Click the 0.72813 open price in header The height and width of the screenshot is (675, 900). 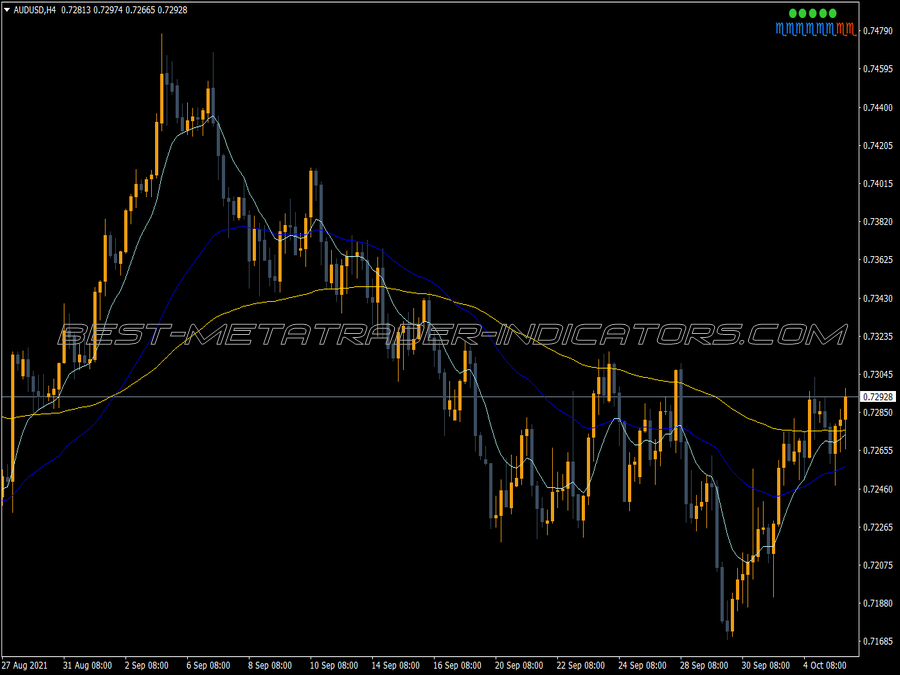pos(76,10)
